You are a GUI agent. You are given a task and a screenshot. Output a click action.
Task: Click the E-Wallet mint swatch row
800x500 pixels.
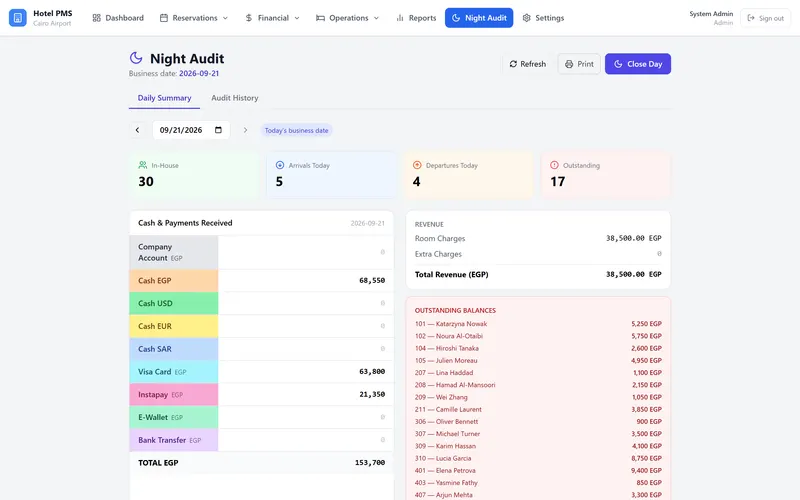(x=173, y=417)
